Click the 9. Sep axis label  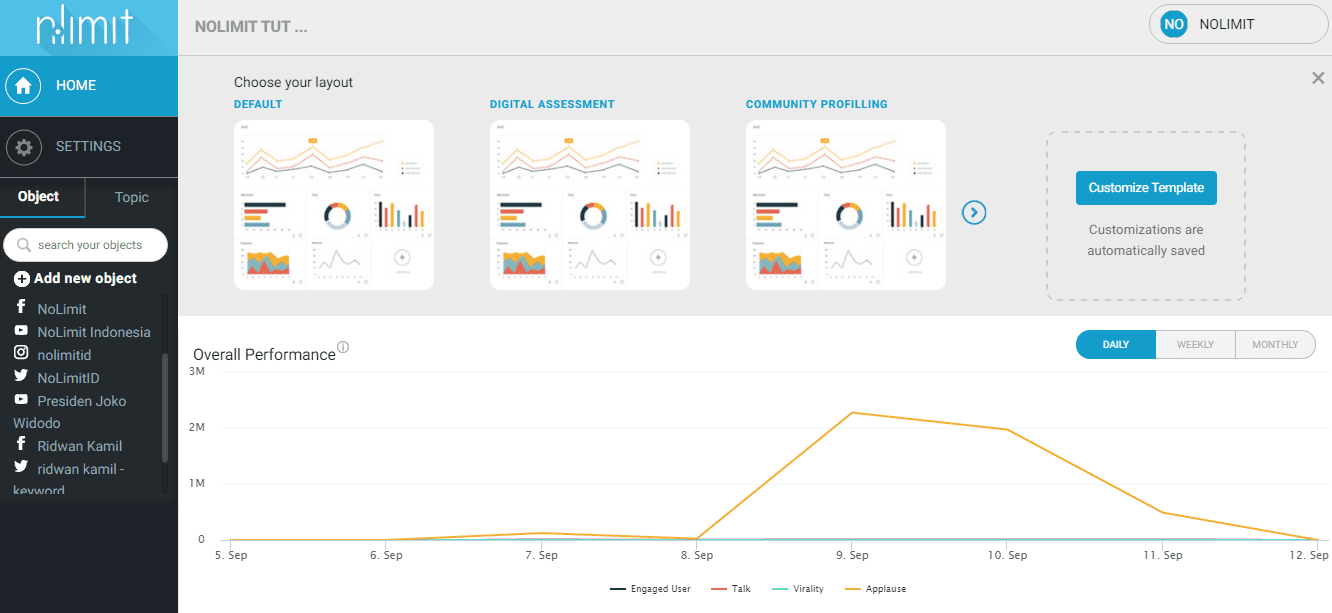click(852, 555)
